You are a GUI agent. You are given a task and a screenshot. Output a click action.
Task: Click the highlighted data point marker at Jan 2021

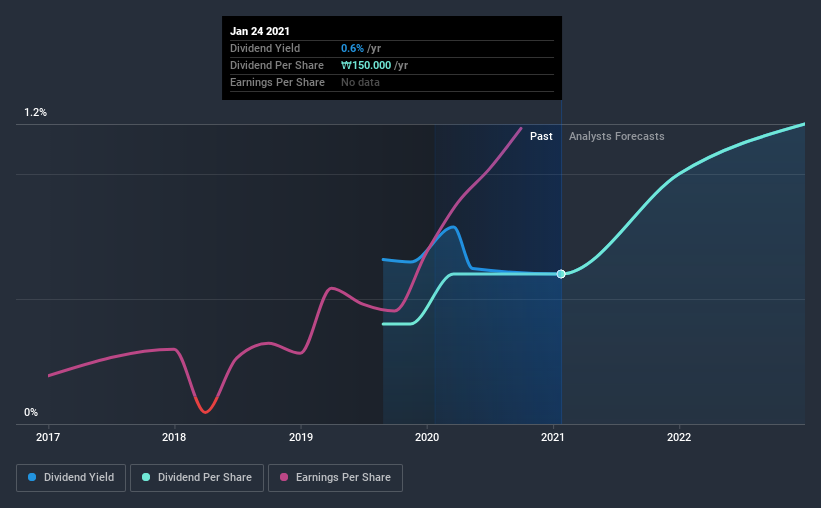pos(561,274)
